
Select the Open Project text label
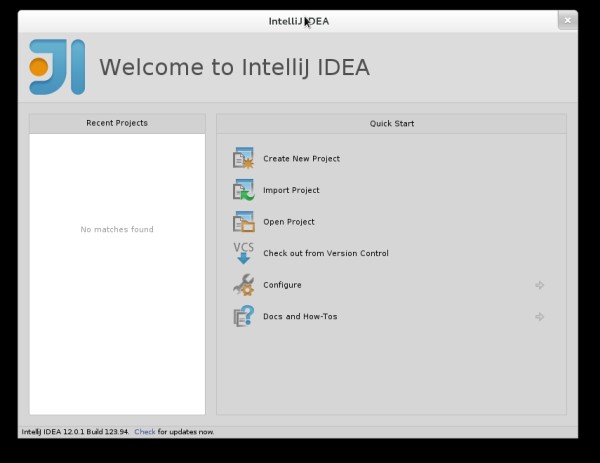click(289, 222)
